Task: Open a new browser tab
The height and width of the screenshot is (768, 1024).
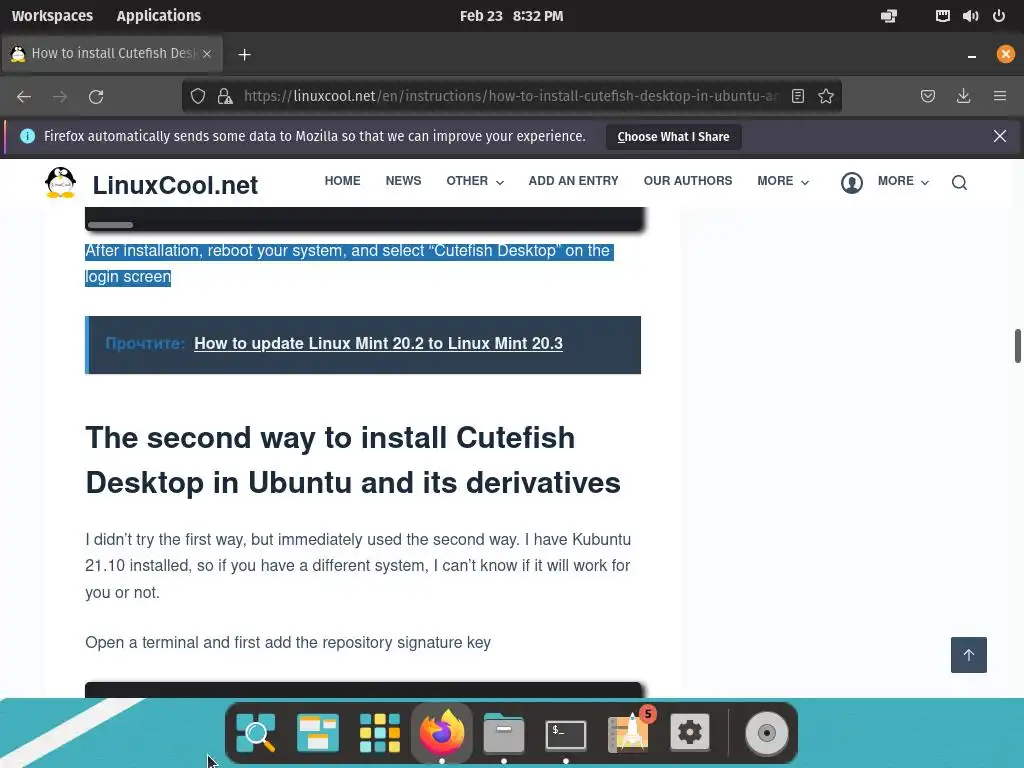Action: [244, 54]
